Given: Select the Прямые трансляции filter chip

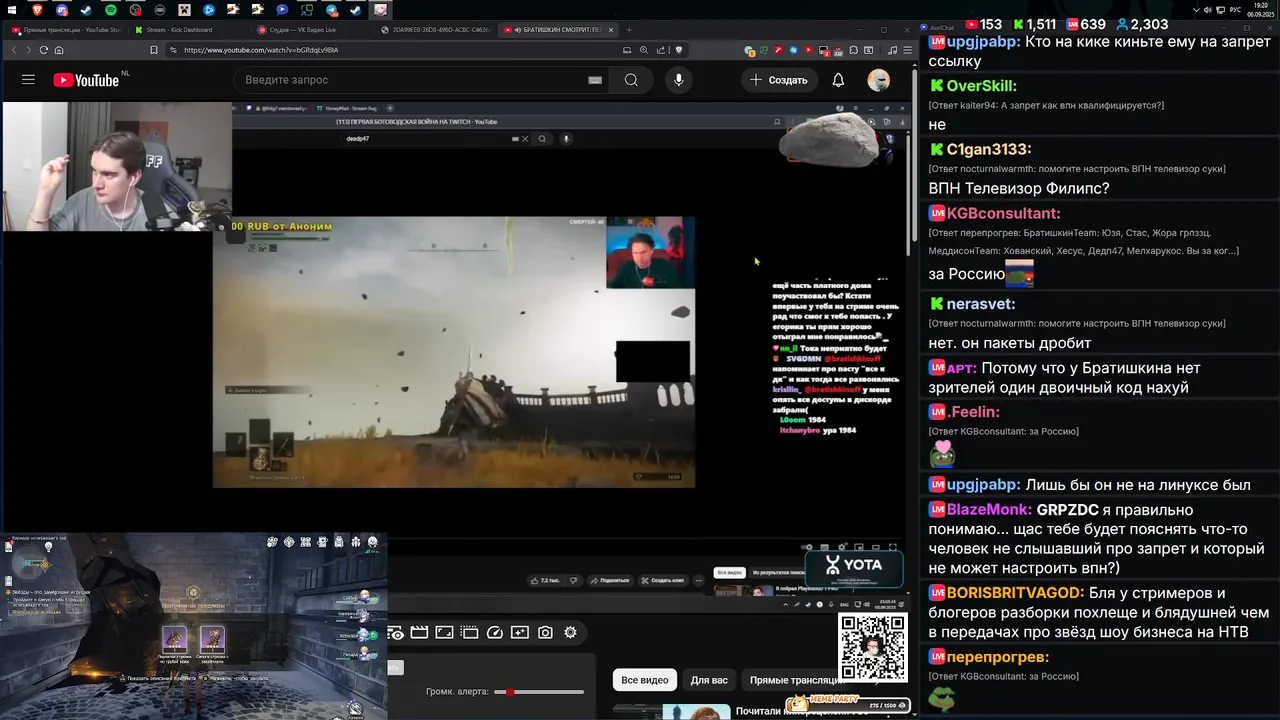Looking at the screenshot, I should [797, 680].
